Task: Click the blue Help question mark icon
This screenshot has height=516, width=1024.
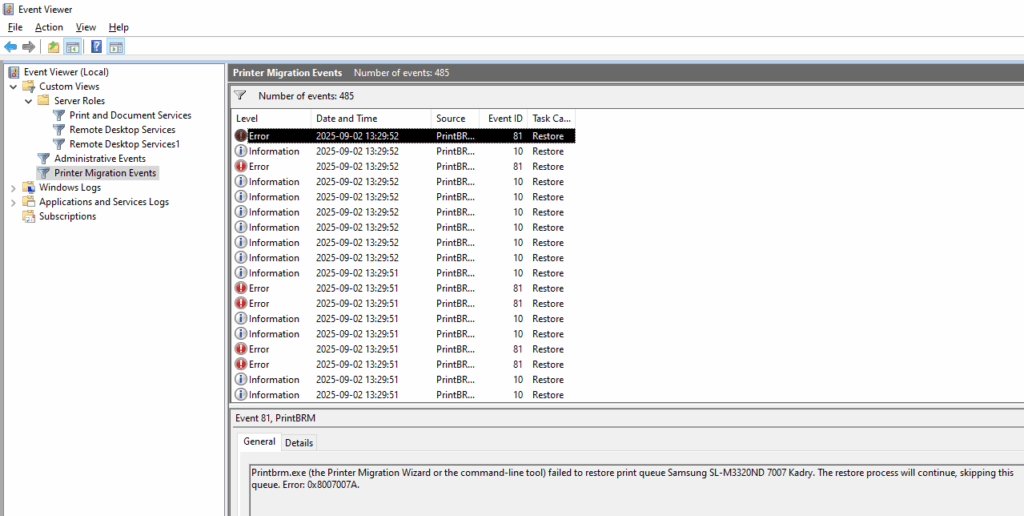Action: (96, 47)
